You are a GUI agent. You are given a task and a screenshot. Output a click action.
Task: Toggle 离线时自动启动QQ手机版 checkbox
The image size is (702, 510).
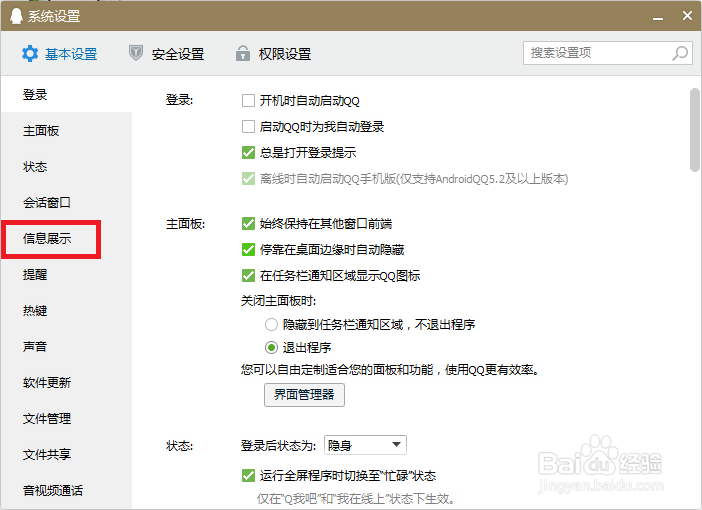tap(248, 179)
